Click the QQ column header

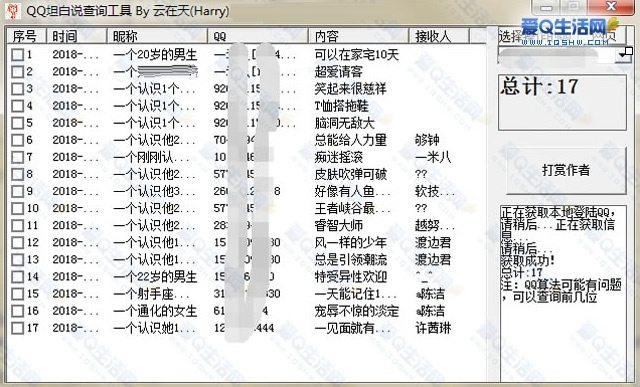pos(258,36)
